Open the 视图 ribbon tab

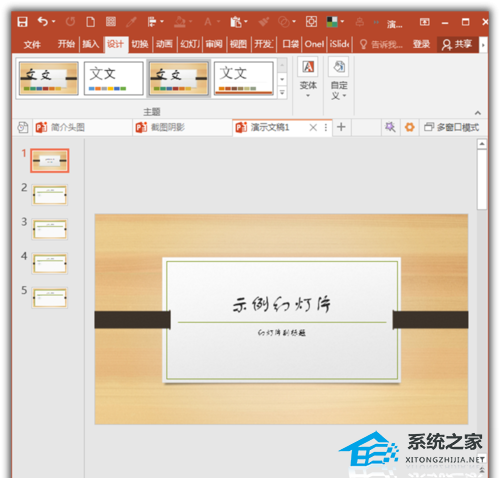tap(238, 44)
